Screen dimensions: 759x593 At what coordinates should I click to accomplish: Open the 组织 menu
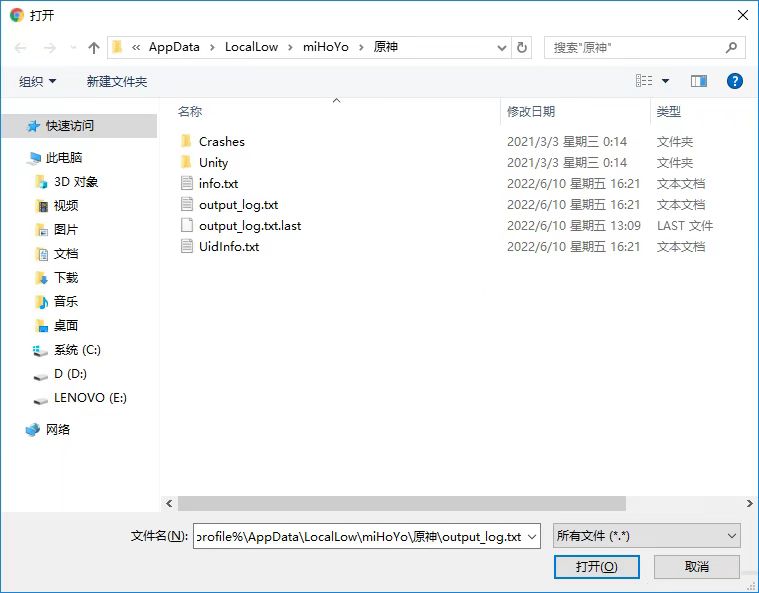tap(37, 81)
